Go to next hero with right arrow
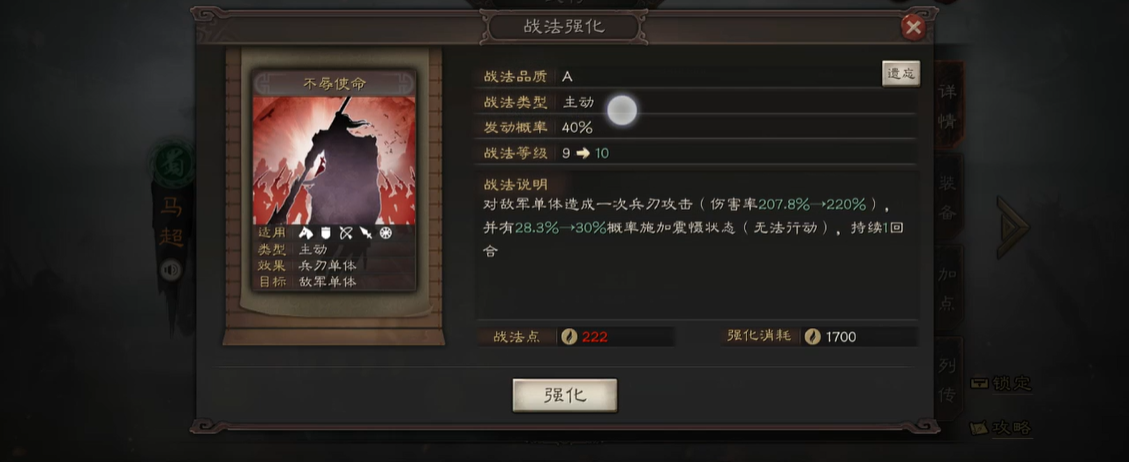1129x462 pixels. 1014,227
